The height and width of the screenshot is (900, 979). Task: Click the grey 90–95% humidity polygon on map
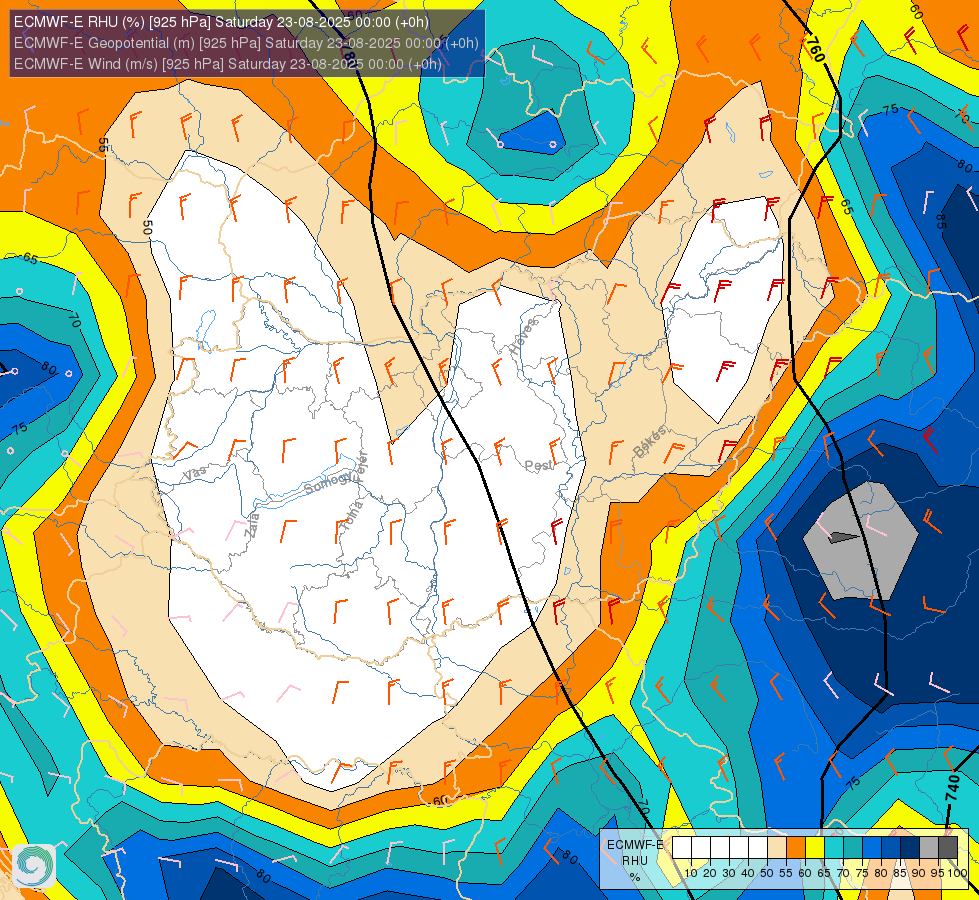860,541
